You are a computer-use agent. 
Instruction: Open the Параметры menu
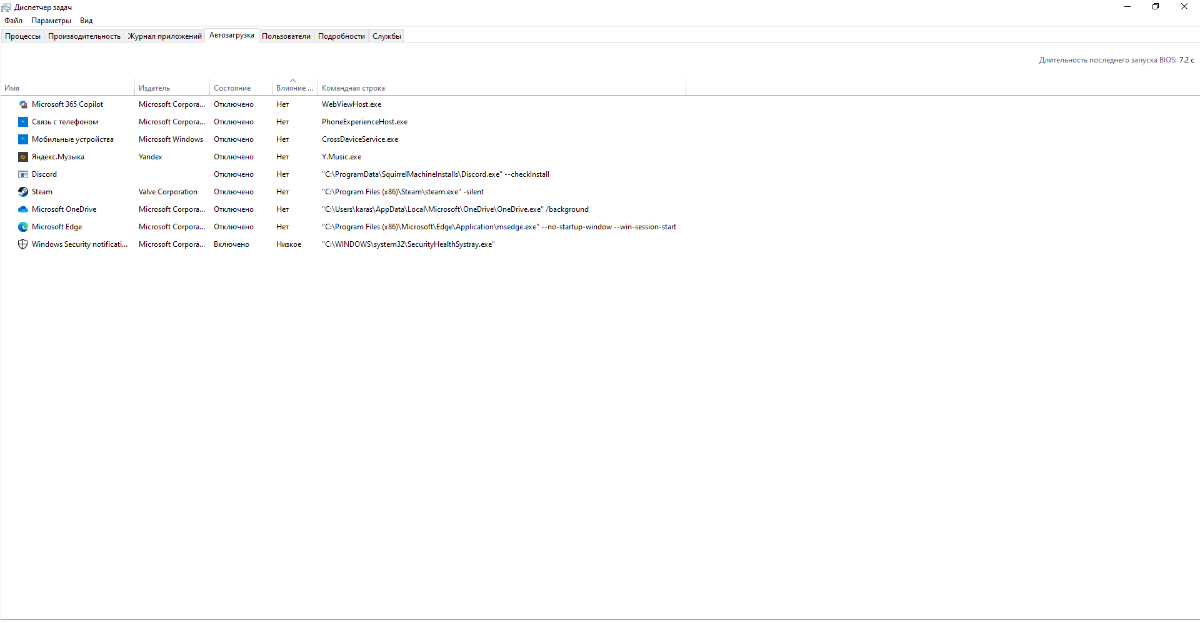point(51,20)
